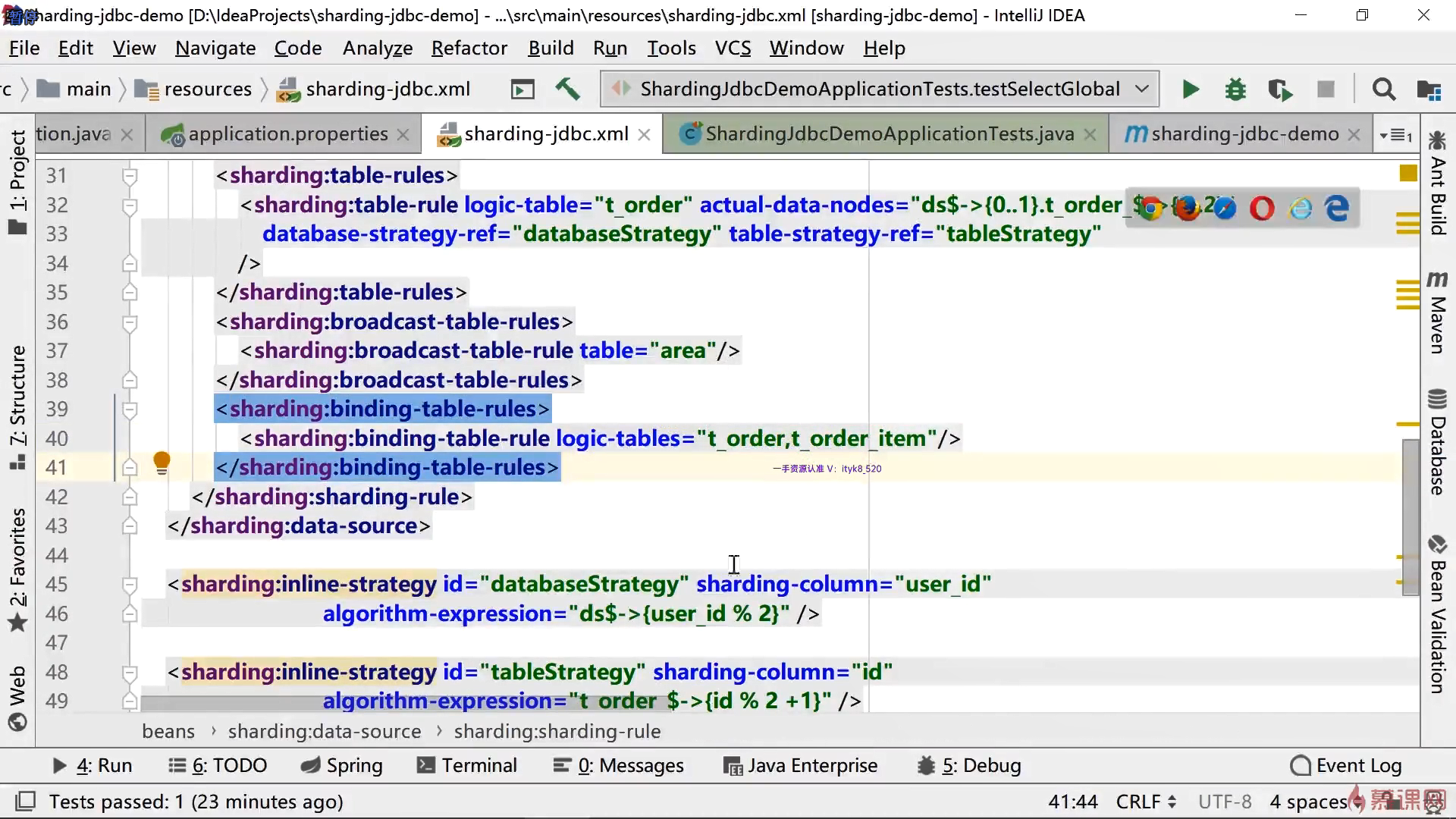The height and width of the screenshot is (819, 1456).
Task: Open in Chrome browser icon
Action: coord(1150,208)
